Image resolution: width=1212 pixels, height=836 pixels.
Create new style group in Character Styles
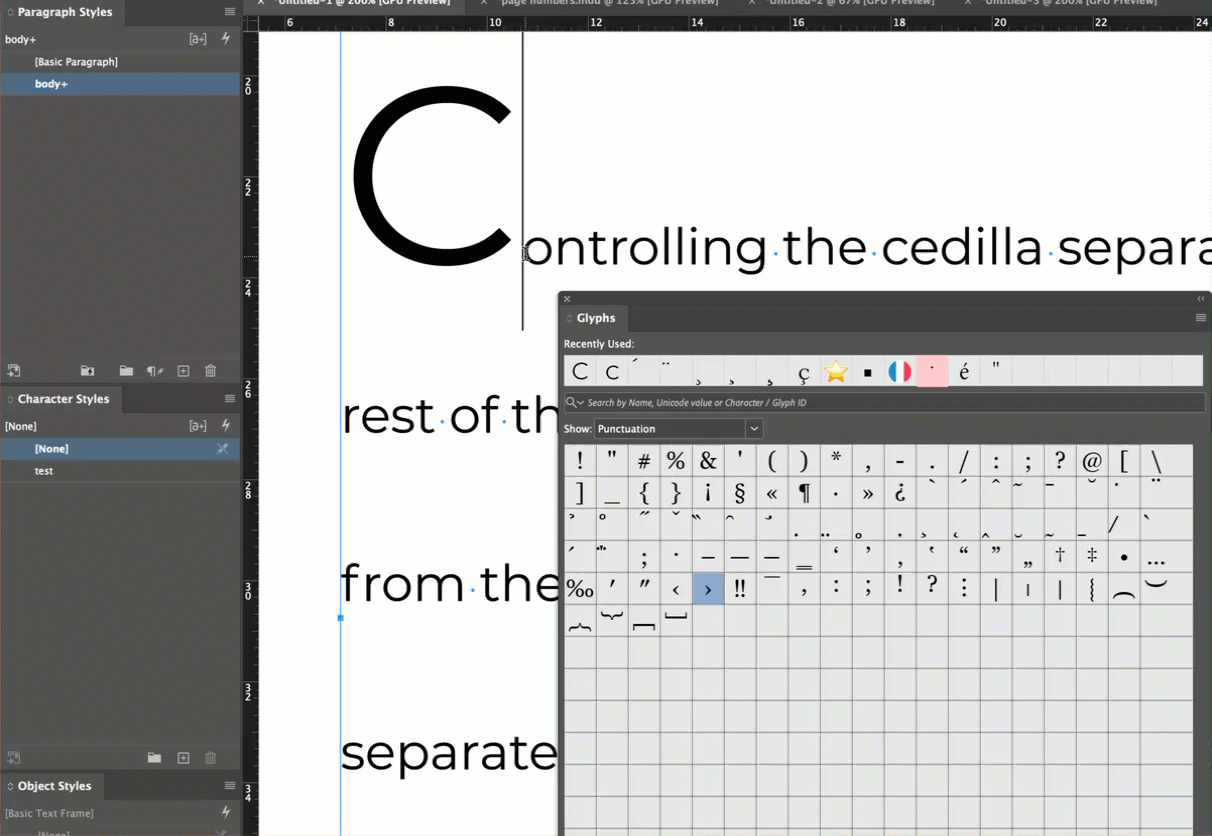(154, 758)
